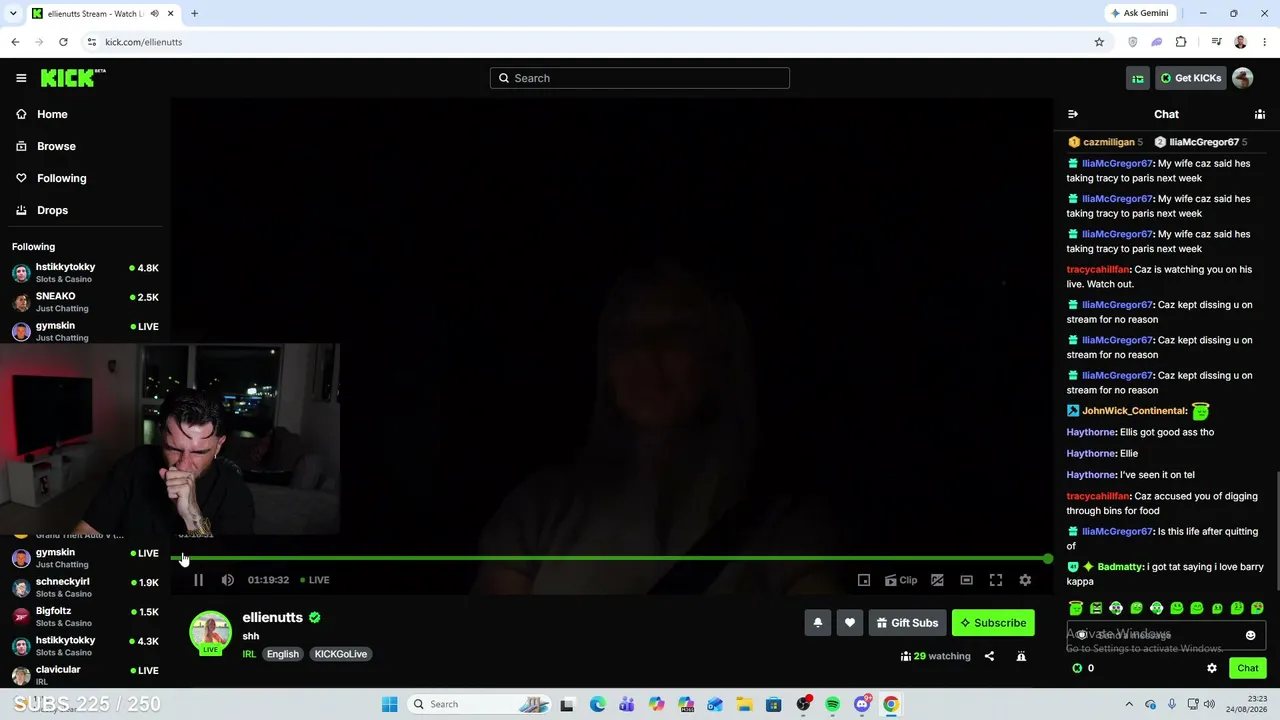
Task: Open Chrome extensions puzzle icon
Action: pos(1181,42)
